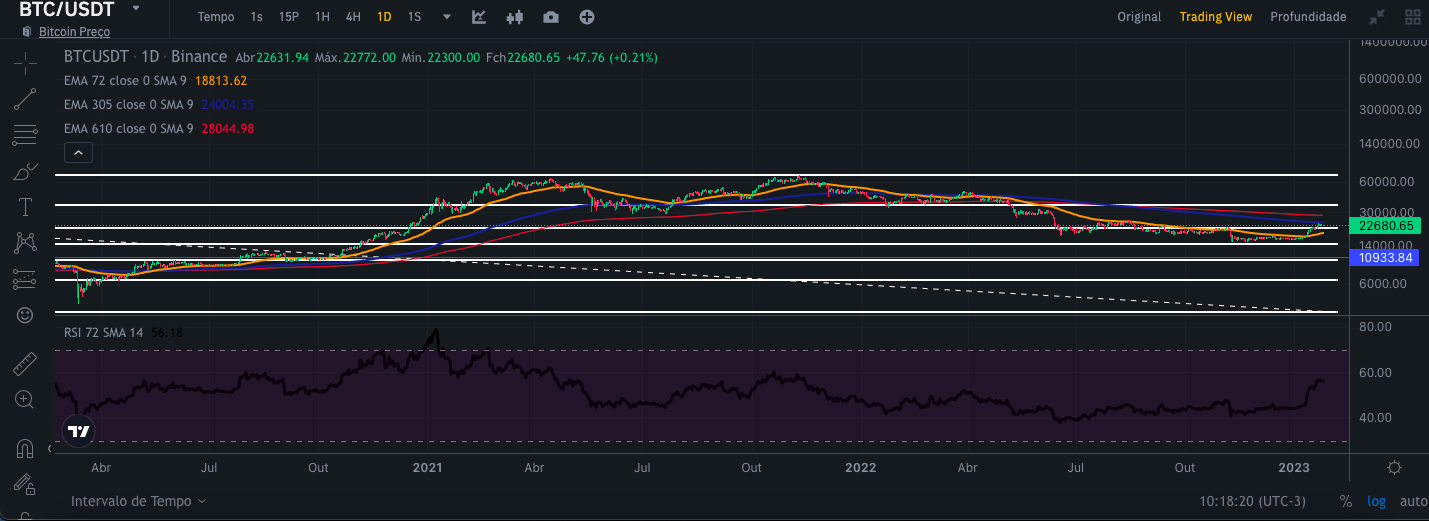Open the prediction and measurement tools
Screen dimensions: 1429x521
click(25, 279)
